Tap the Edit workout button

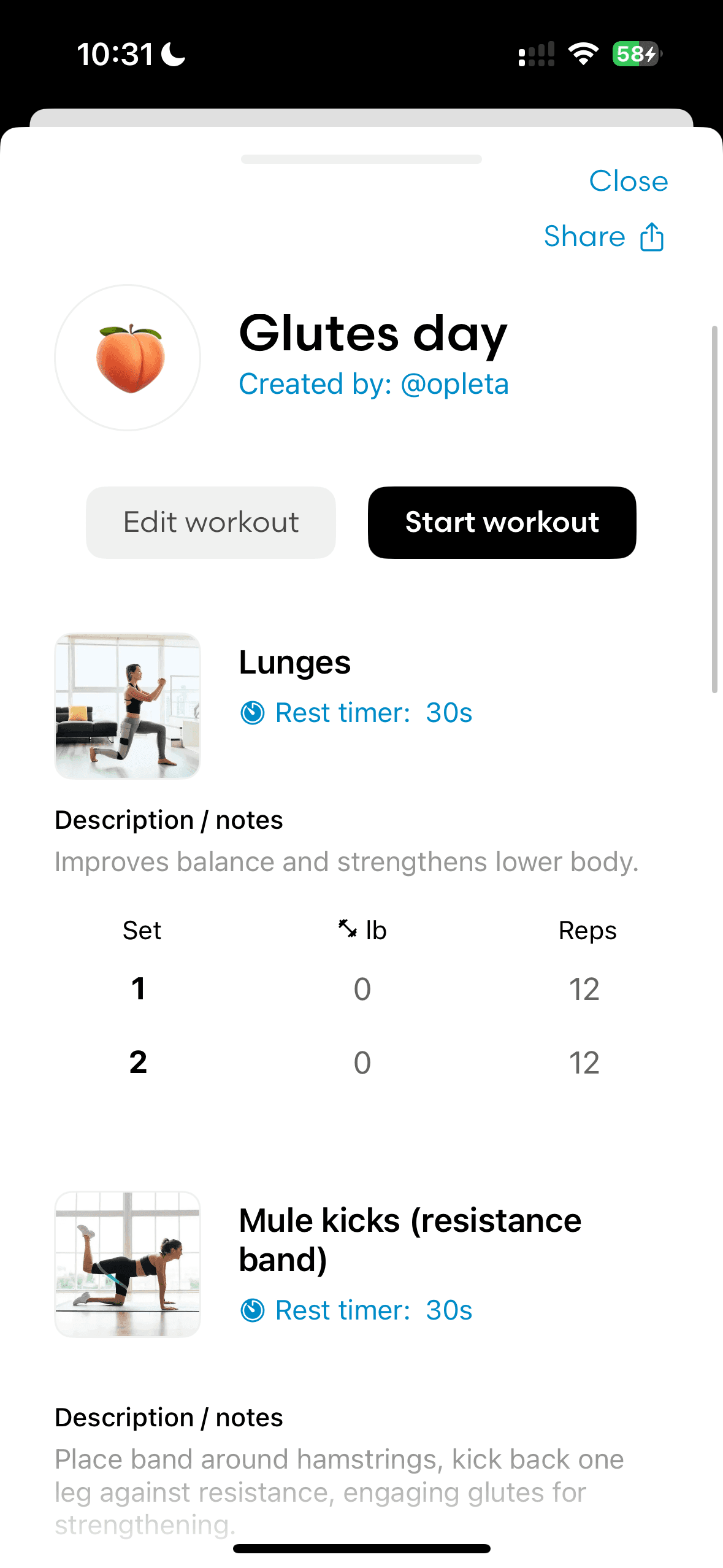click(x=211, y=523)
